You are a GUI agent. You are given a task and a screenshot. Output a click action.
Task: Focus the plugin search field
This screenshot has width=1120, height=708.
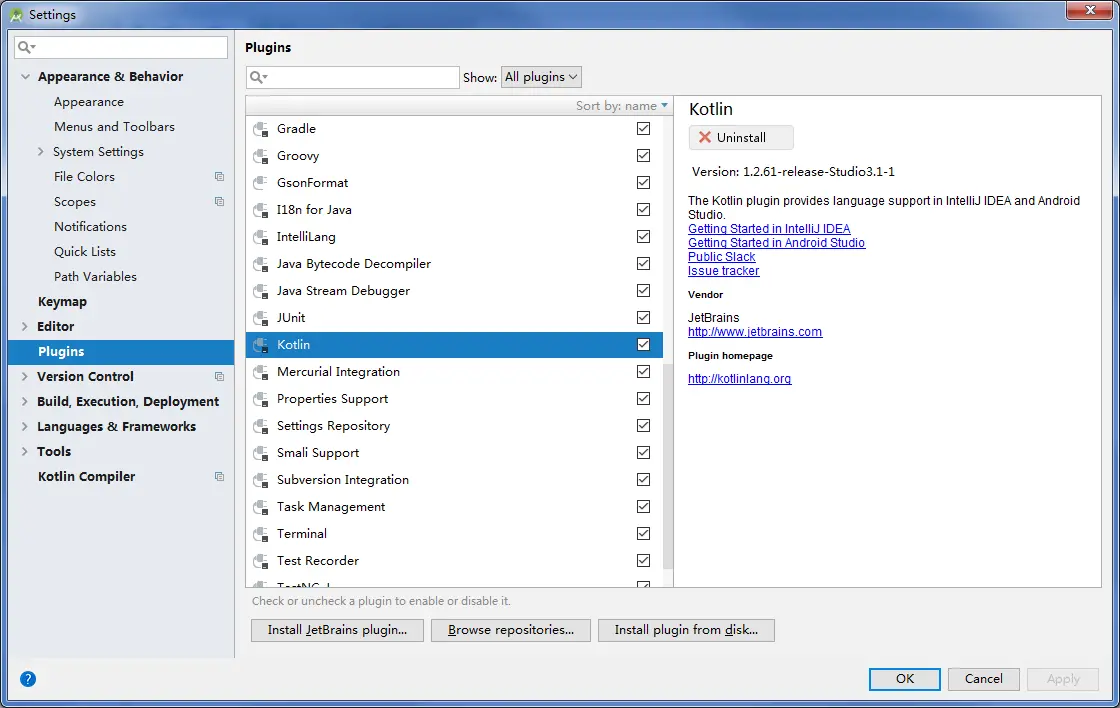(352, 77)
